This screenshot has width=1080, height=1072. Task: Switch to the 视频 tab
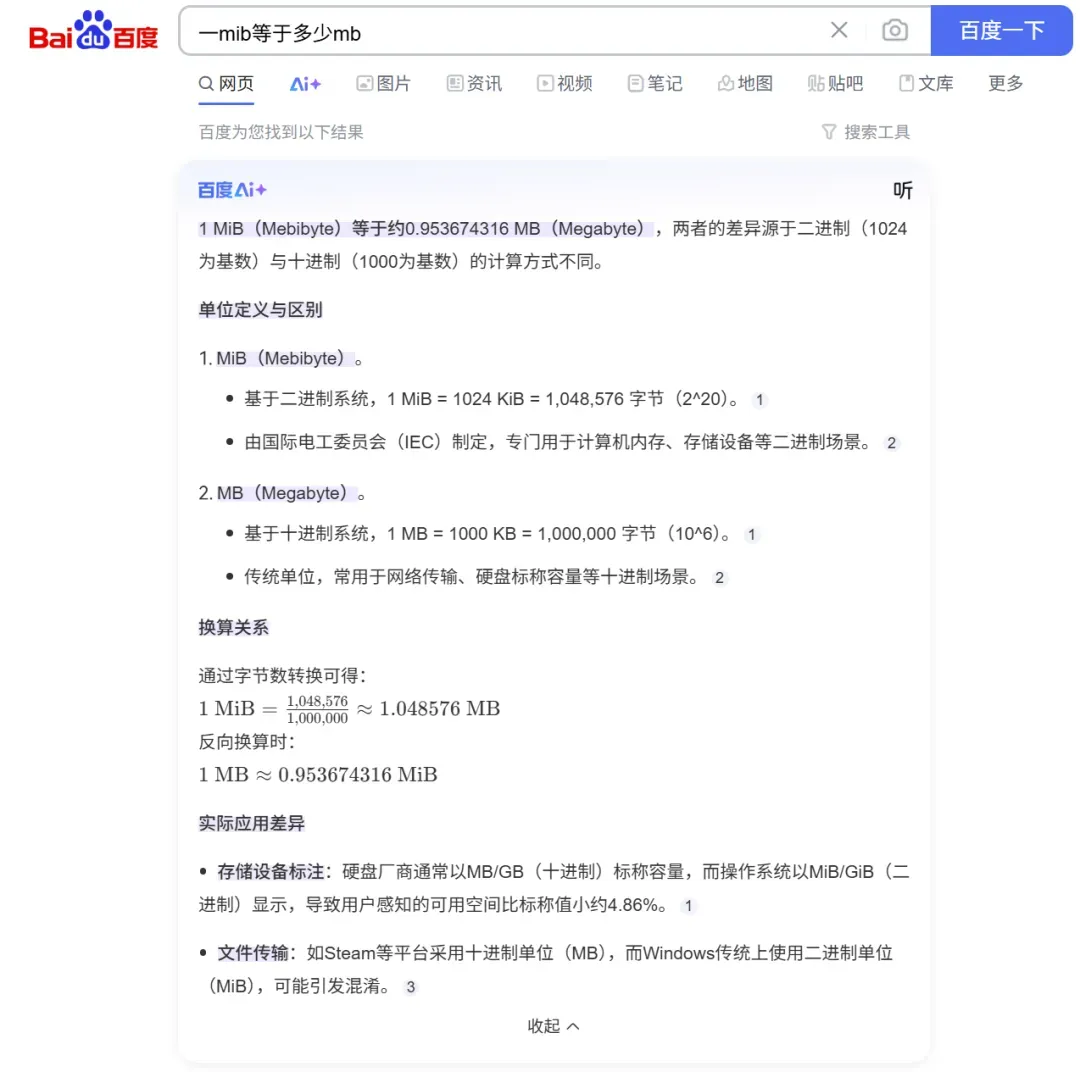565,84
